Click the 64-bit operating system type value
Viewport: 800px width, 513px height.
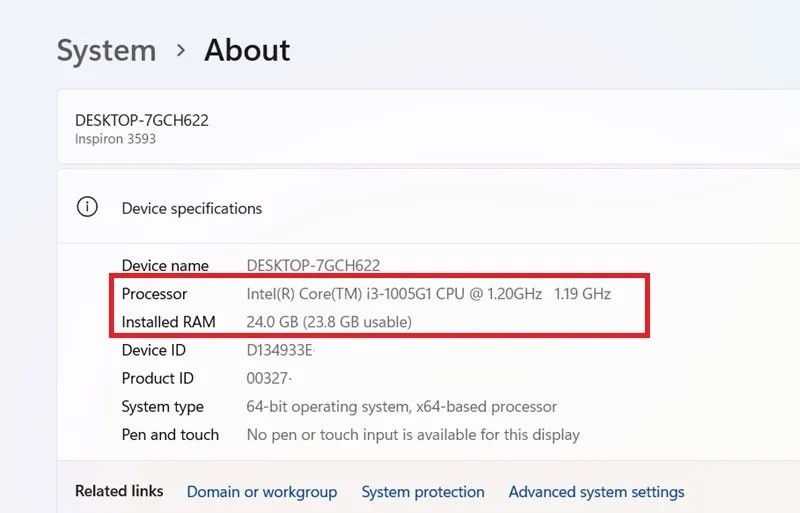pos(401,406)
